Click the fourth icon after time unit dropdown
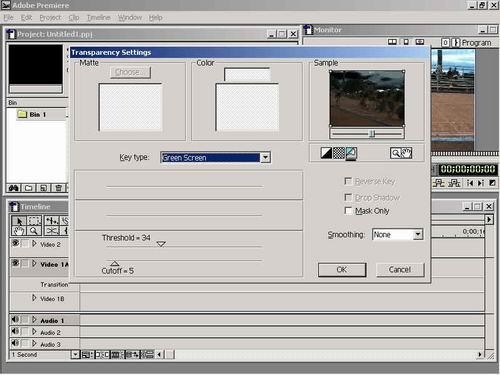500x375 pixels. tap(132, 354)
